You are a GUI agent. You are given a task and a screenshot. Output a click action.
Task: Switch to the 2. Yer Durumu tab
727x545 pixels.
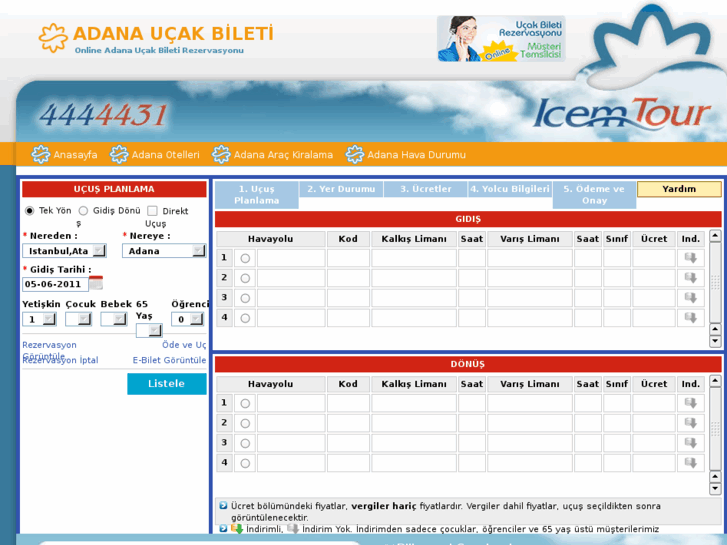coord(341,189)
